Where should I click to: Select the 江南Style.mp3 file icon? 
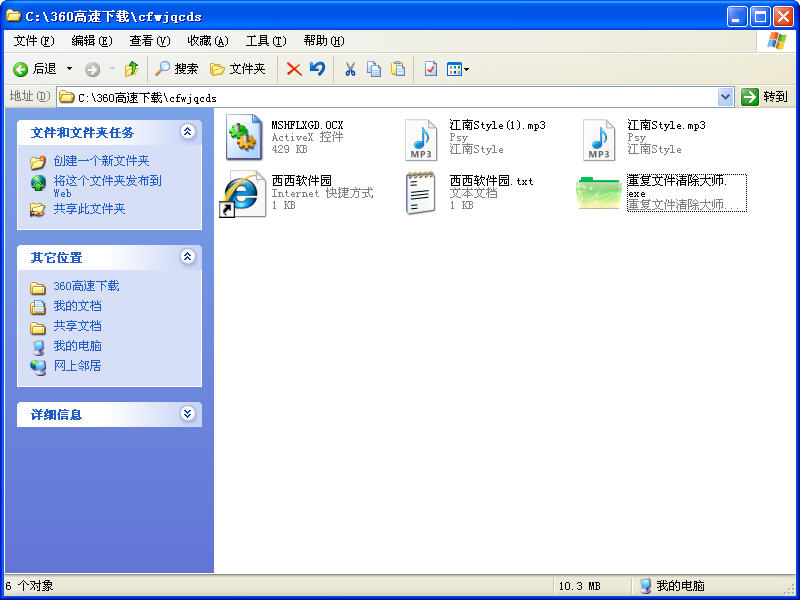click(599, 140)
